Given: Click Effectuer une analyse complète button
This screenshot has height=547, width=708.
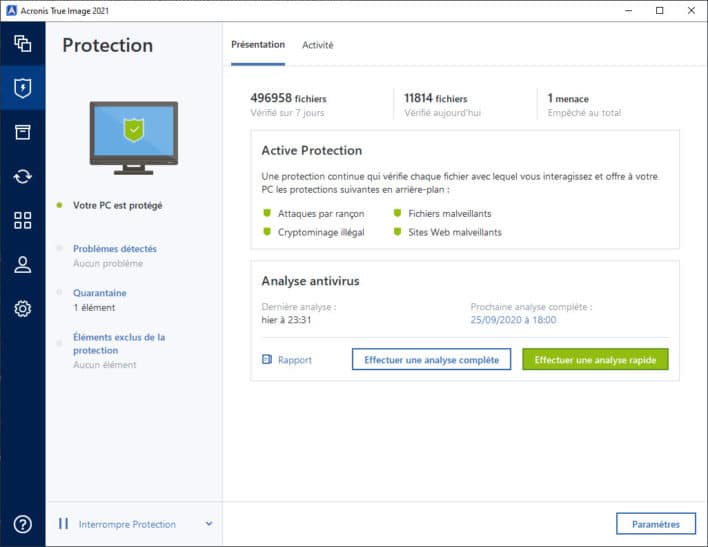Looking at the screenshot, I should coord(431,360).
